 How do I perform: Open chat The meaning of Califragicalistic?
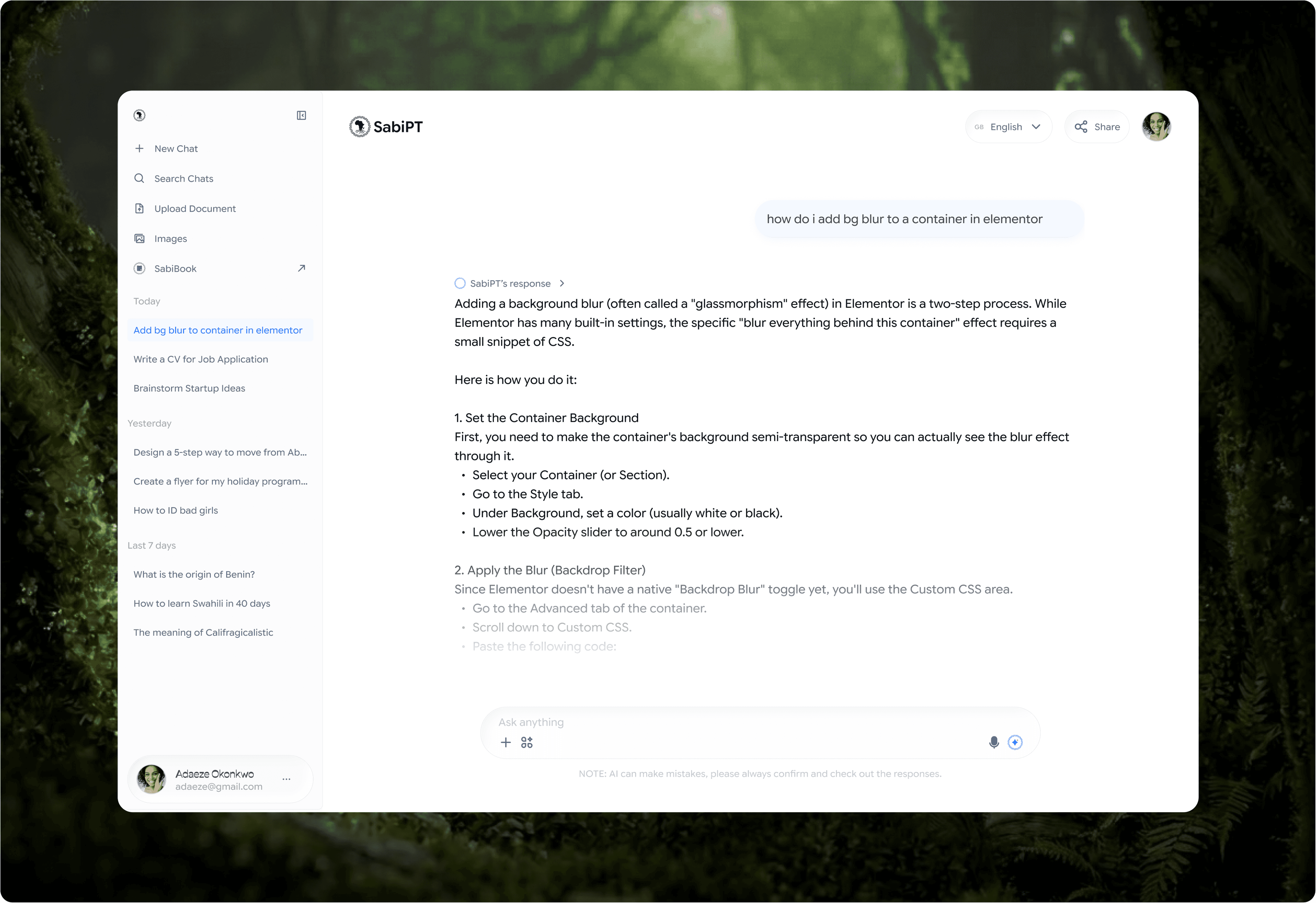point(203,632)
